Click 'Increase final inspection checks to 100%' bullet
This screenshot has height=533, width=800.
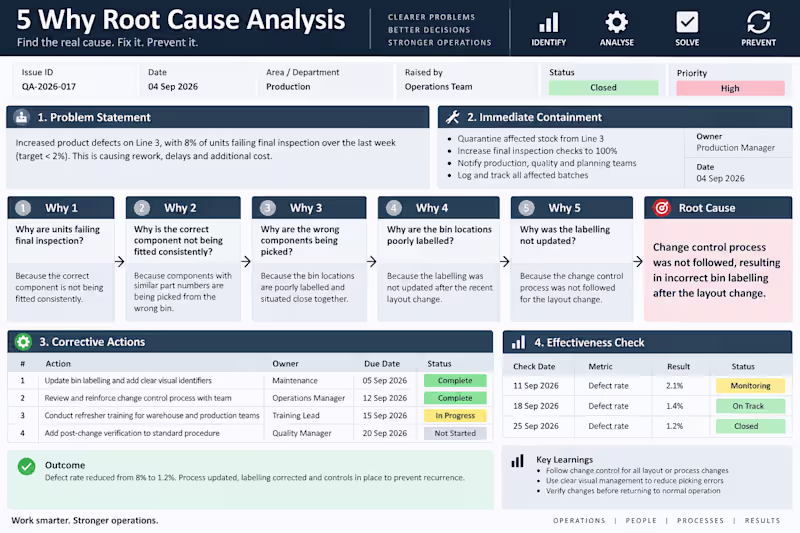click(x=537, y=150)
